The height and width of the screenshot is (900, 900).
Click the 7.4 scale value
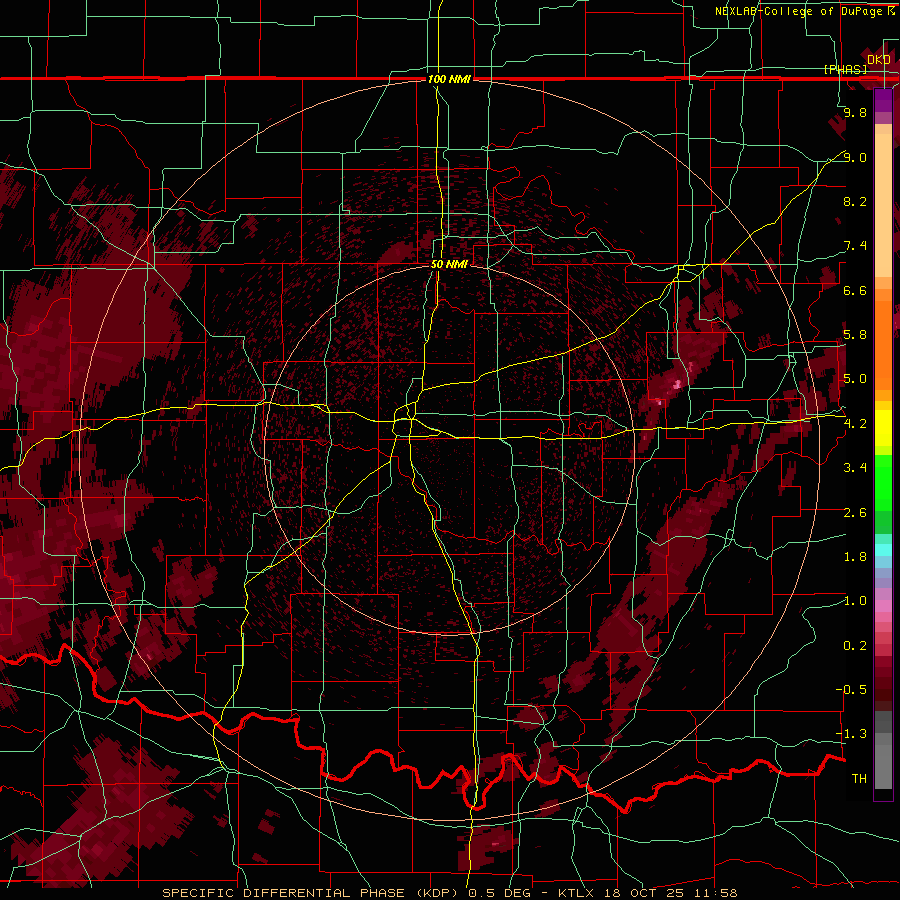(x=855, y=246)
